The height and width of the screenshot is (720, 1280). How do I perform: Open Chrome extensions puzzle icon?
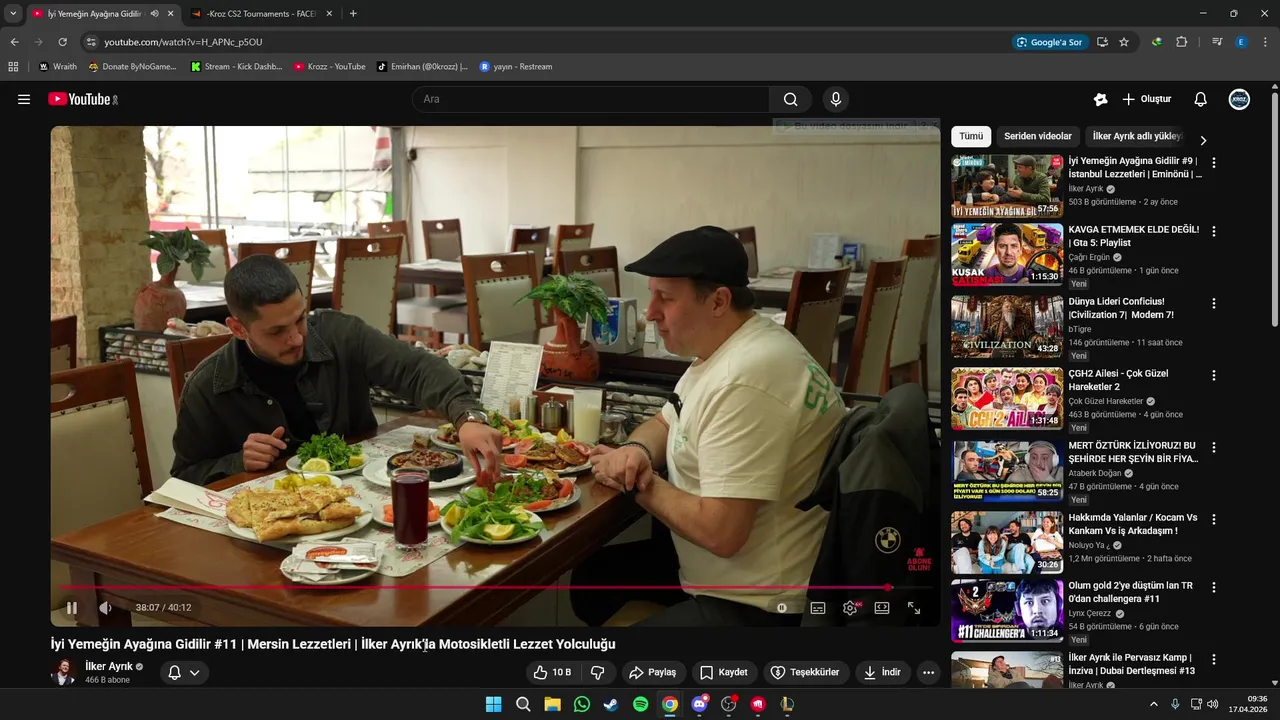point(1181,42)
